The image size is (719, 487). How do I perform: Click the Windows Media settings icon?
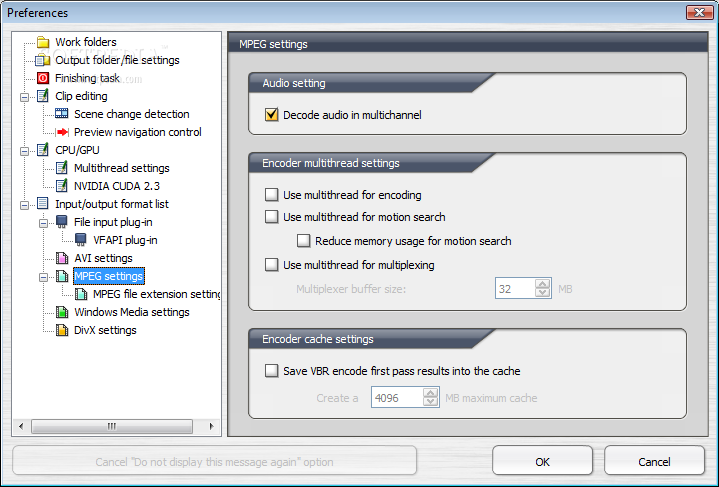61,312
